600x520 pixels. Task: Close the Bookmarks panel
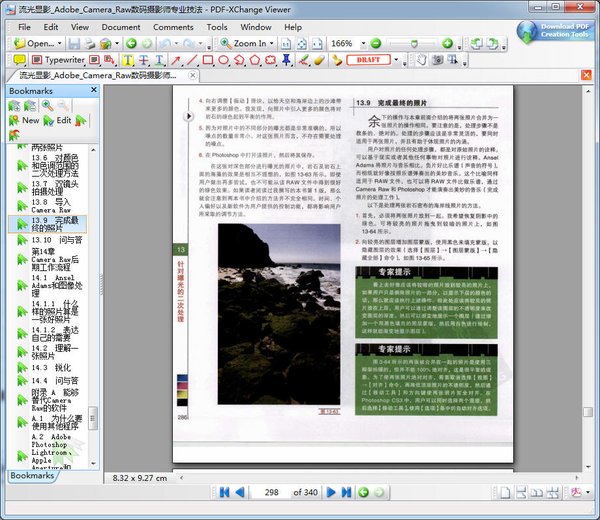pyautogui.click(x=95, y=91)
